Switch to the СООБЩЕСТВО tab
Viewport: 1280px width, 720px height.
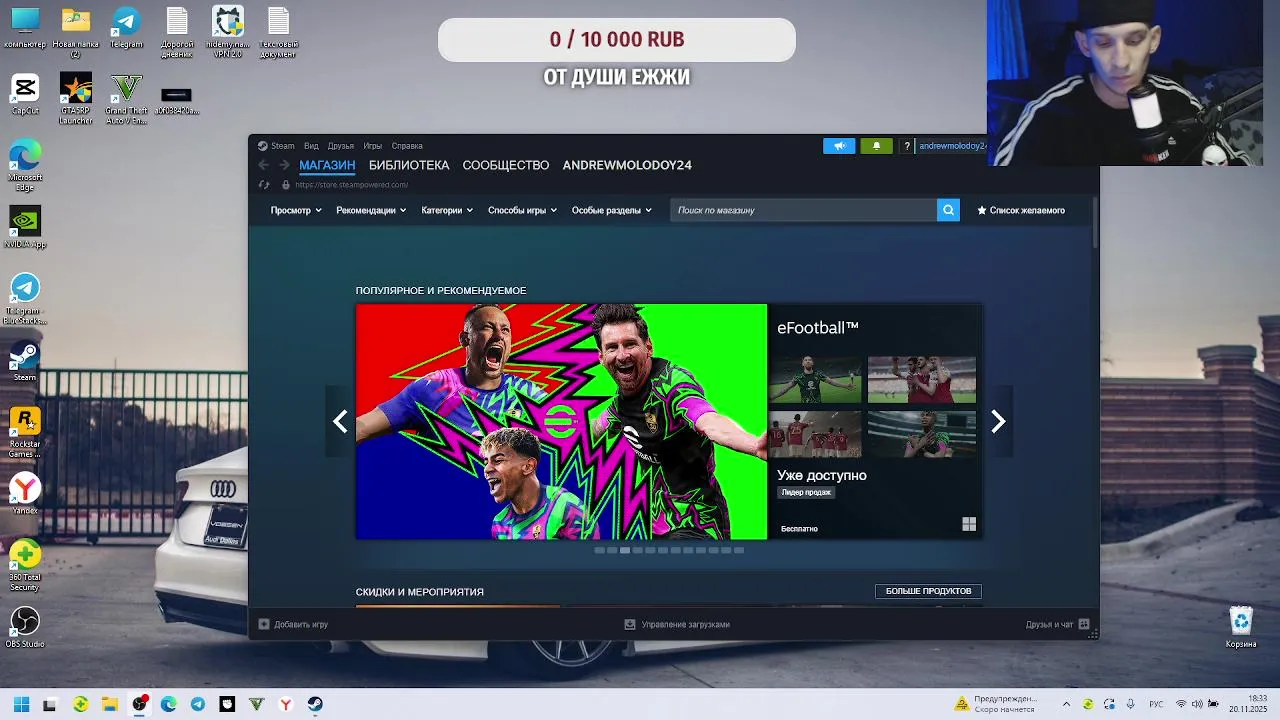(506, 165)
